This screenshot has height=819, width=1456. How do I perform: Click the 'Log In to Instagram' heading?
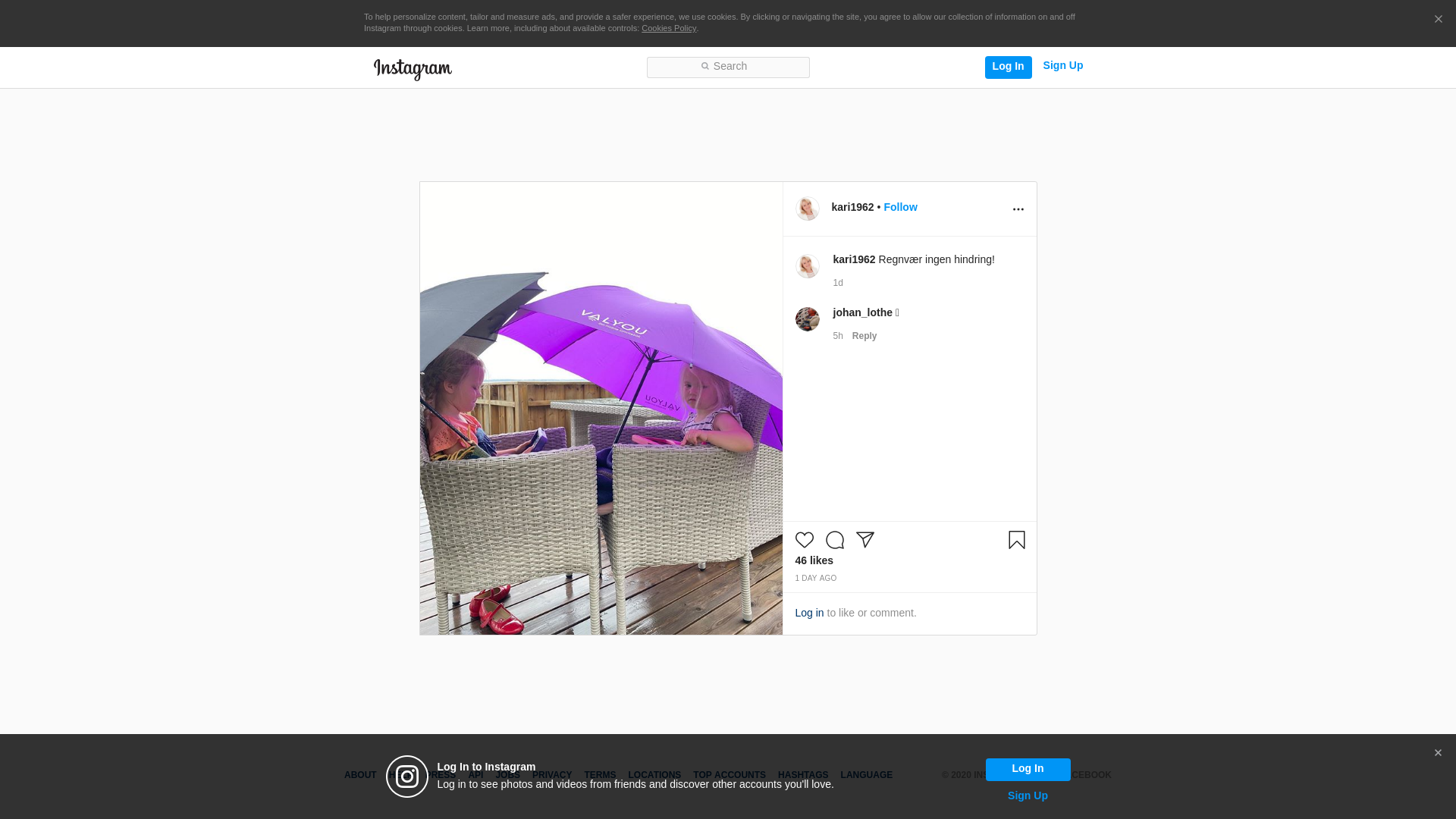pos(486,767)
